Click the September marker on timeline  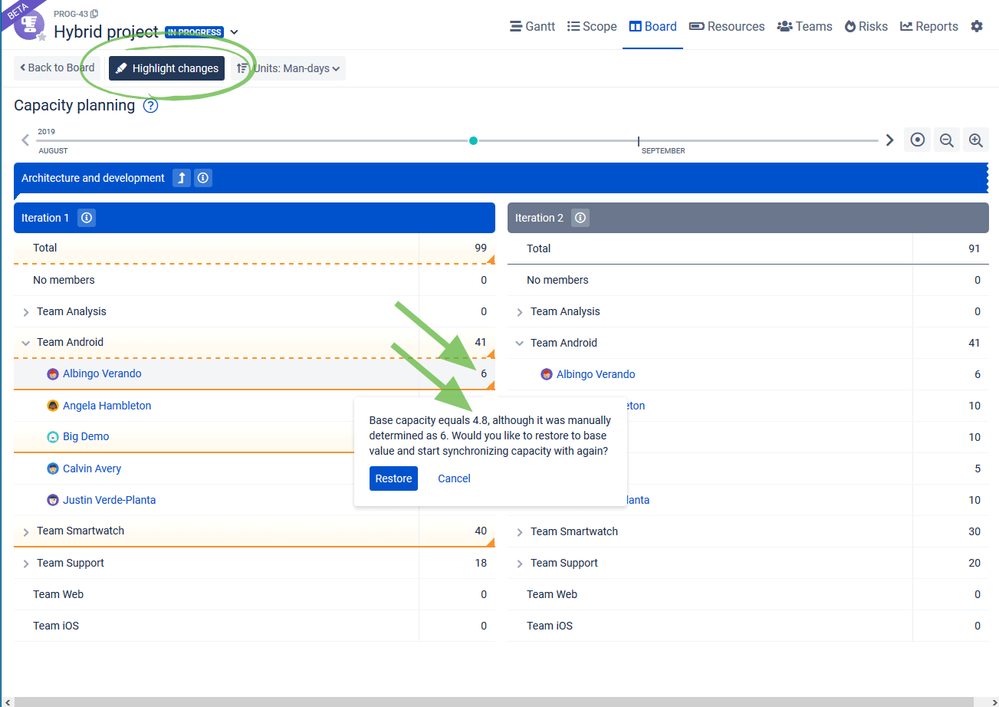coord(638,141)
